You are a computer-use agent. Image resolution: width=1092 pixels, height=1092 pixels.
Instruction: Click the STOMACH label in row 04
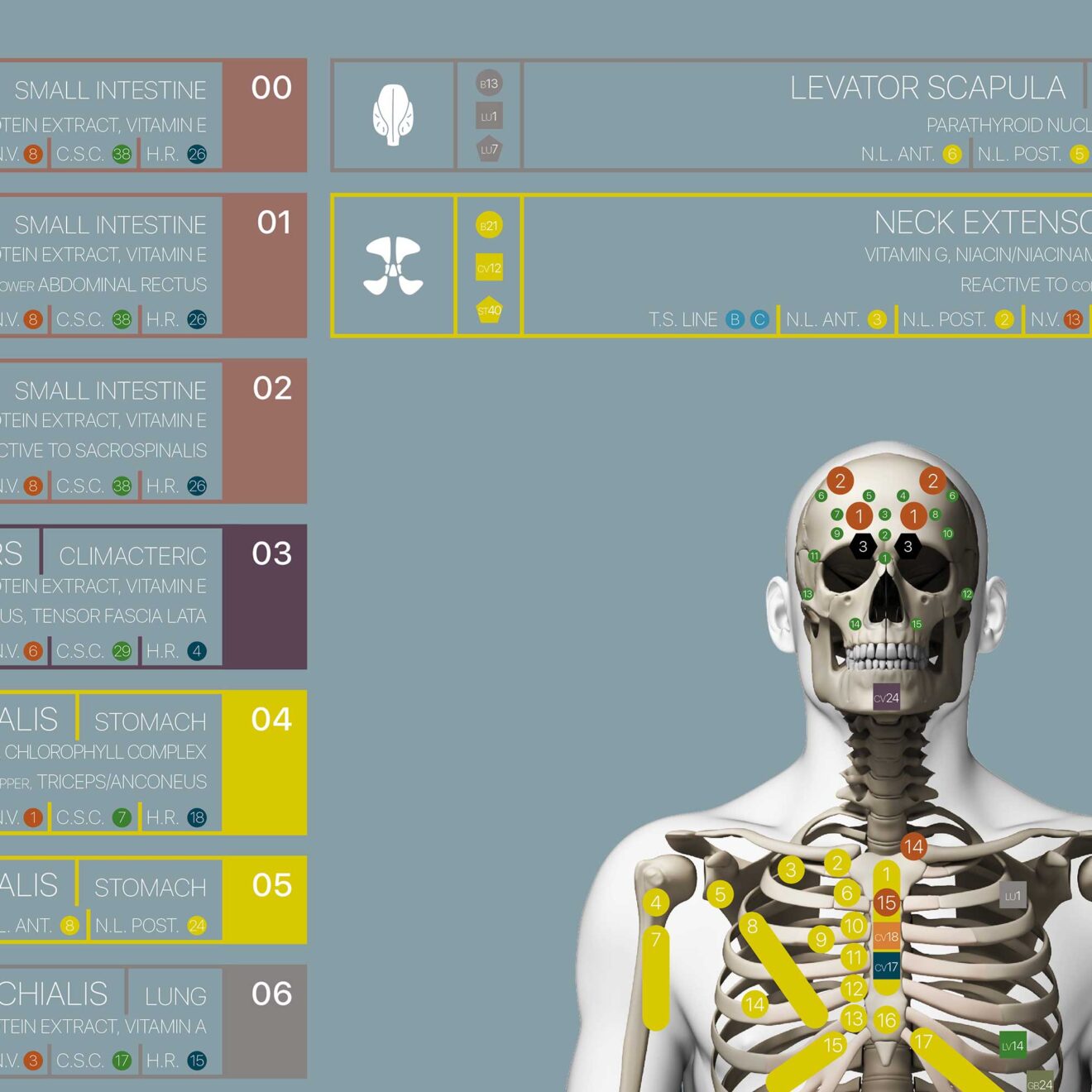point(150,722)
